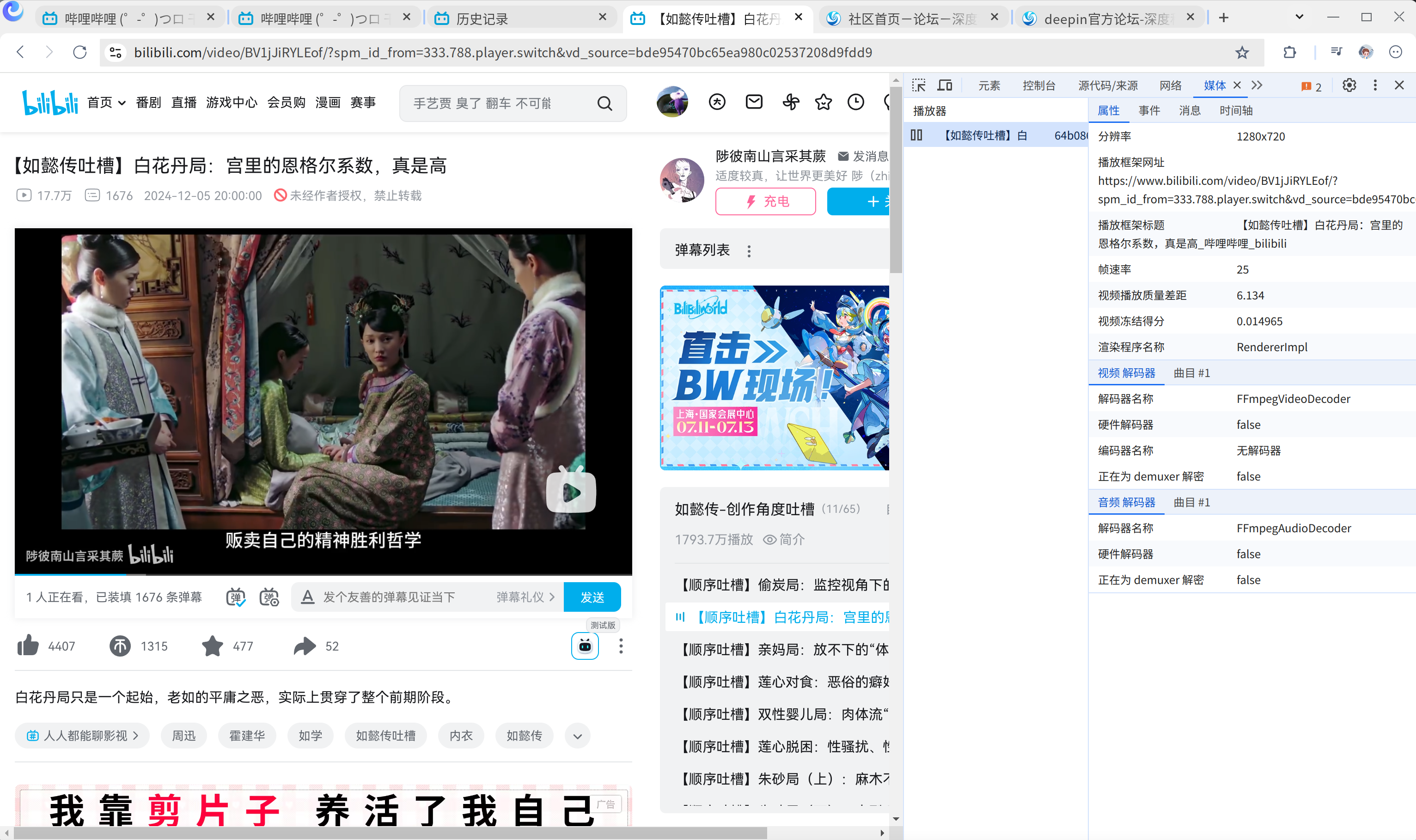1416x840 pixels.
Task: Open DevTools customize menu dots
Action: 1375,85
